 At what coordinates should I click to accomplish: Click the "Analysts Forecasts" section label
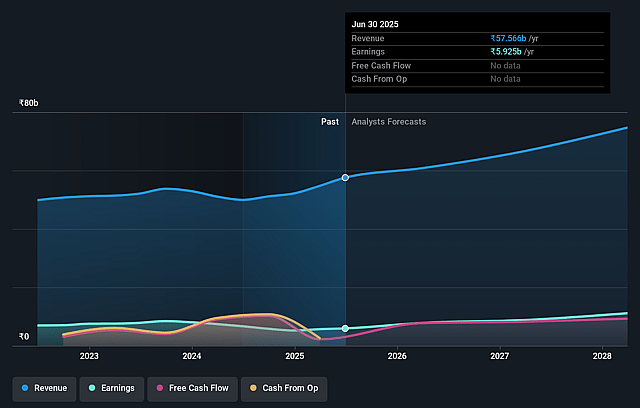pyautogui.click(x=388, y=121)
